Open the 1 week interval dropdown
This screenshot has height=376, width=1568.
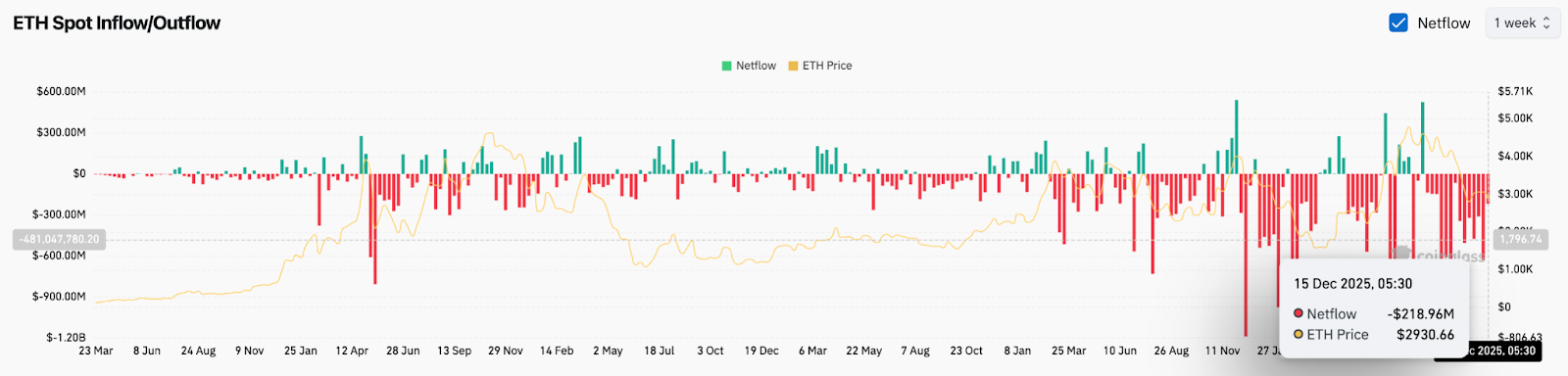click(1522, 23)
